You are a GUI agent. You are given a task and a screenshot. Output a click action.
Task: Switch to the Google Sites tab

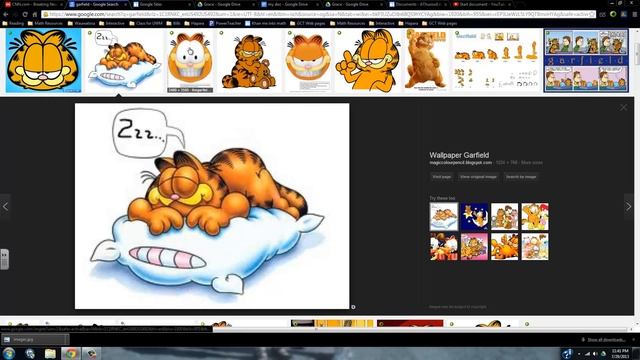pos(162,4)
